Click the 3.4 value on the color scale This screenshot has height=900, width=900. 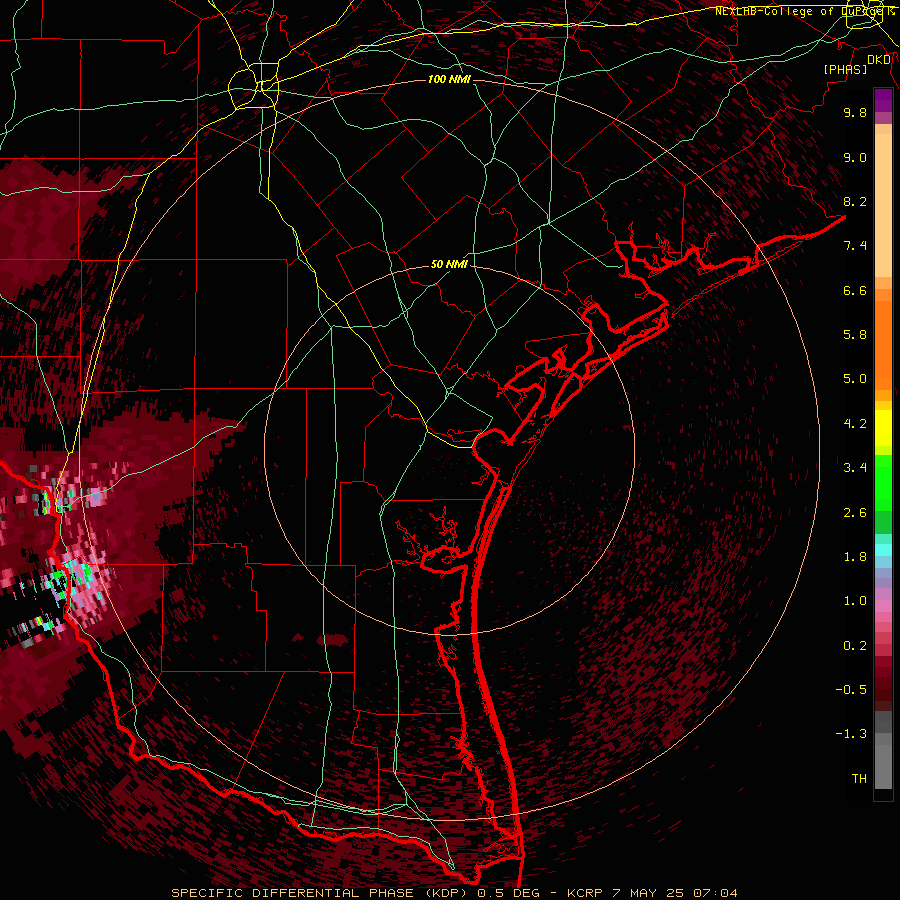pyautogui.click(x=855, y=468)
